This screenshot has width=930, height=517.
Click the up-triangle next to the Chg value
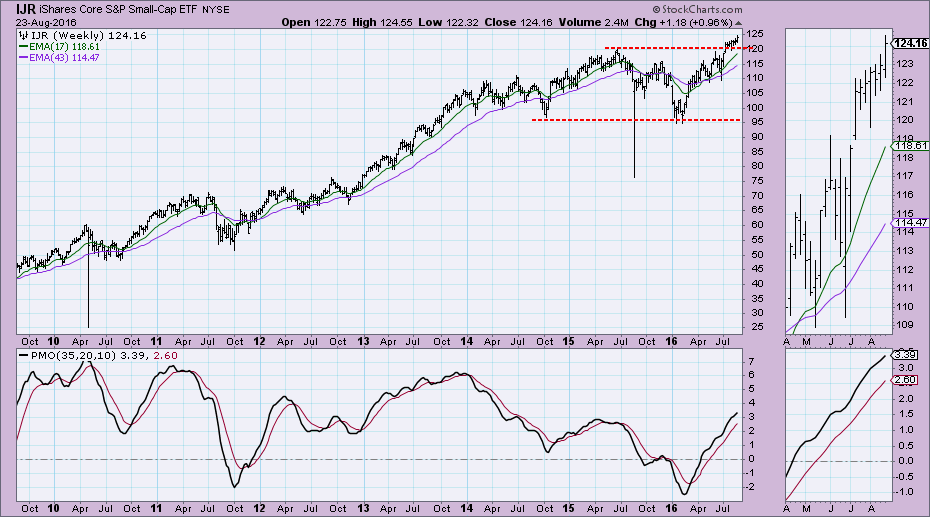[x=738, y=23]
